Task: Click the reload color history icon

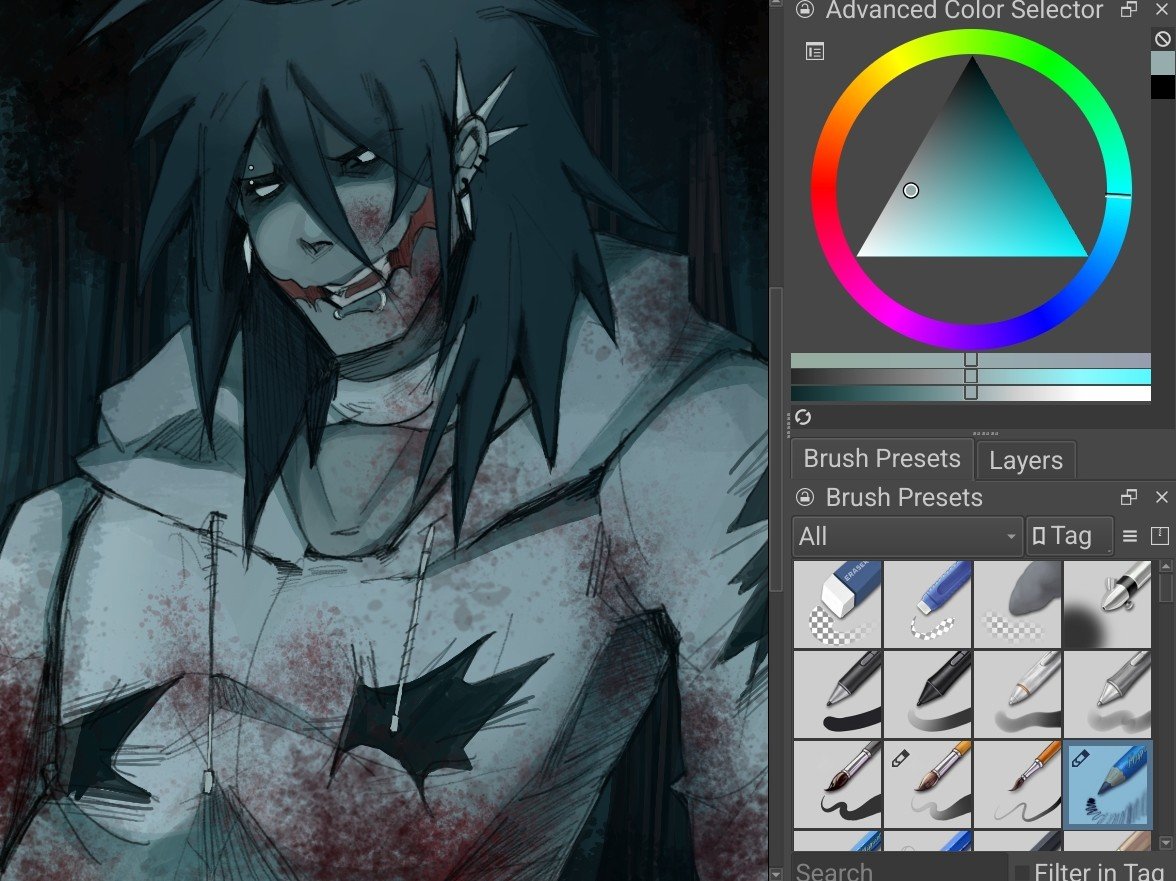Action: (x=803, y=417)
